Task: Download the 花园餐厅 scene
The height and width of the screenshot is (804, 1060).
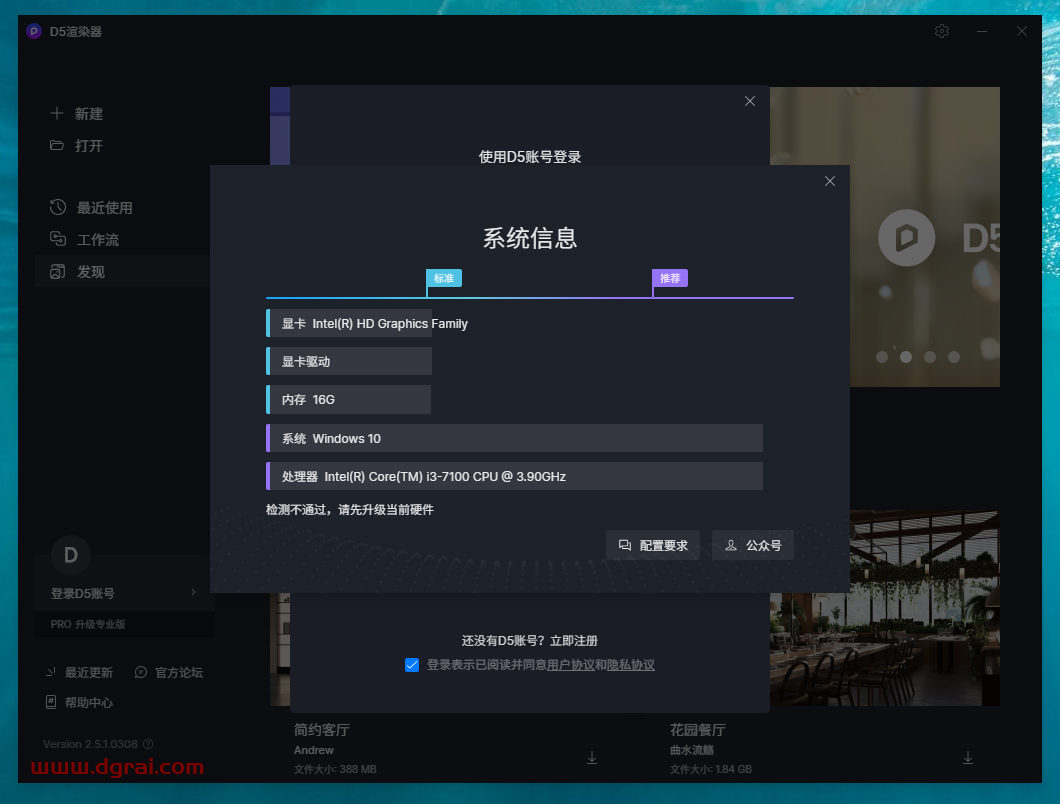Action: click(967, 758)
